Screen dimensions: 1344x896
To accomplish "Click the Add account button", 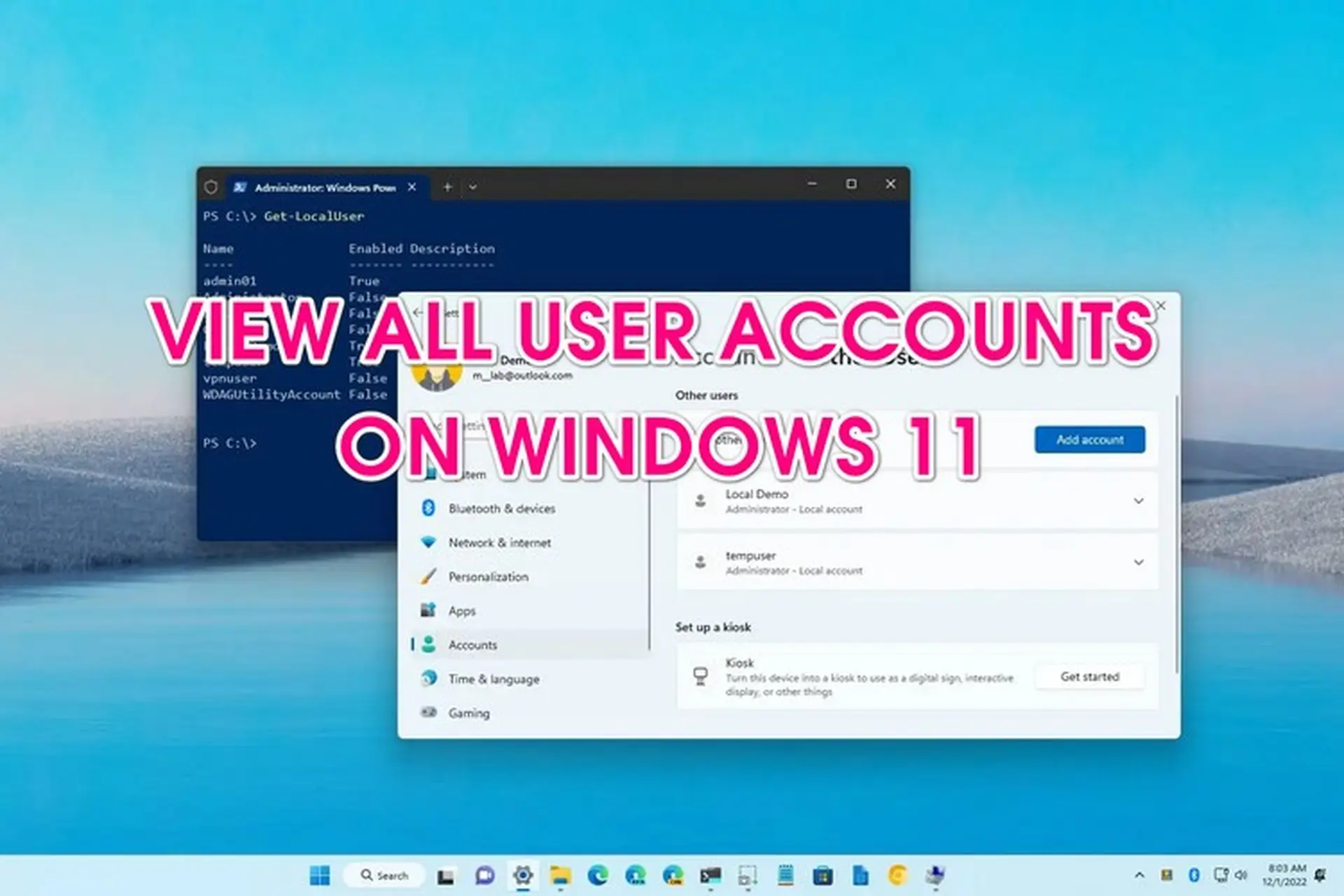I will (1090, 440).
